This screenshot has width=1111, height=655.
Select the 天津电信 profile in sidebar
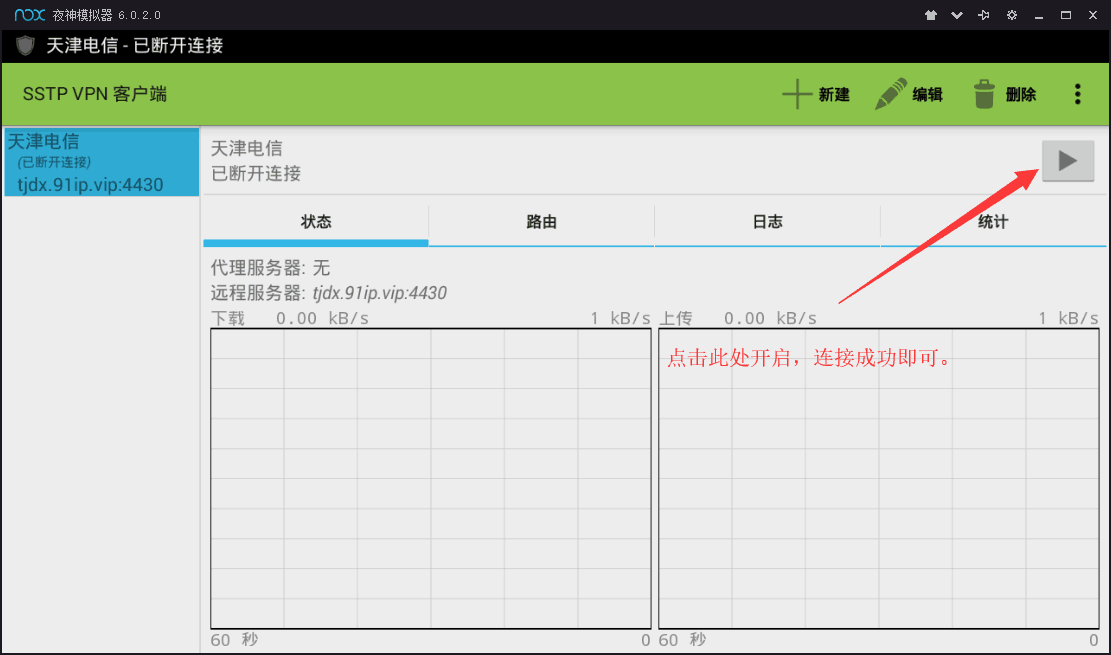pyautogui.click(x=101, y=162)
